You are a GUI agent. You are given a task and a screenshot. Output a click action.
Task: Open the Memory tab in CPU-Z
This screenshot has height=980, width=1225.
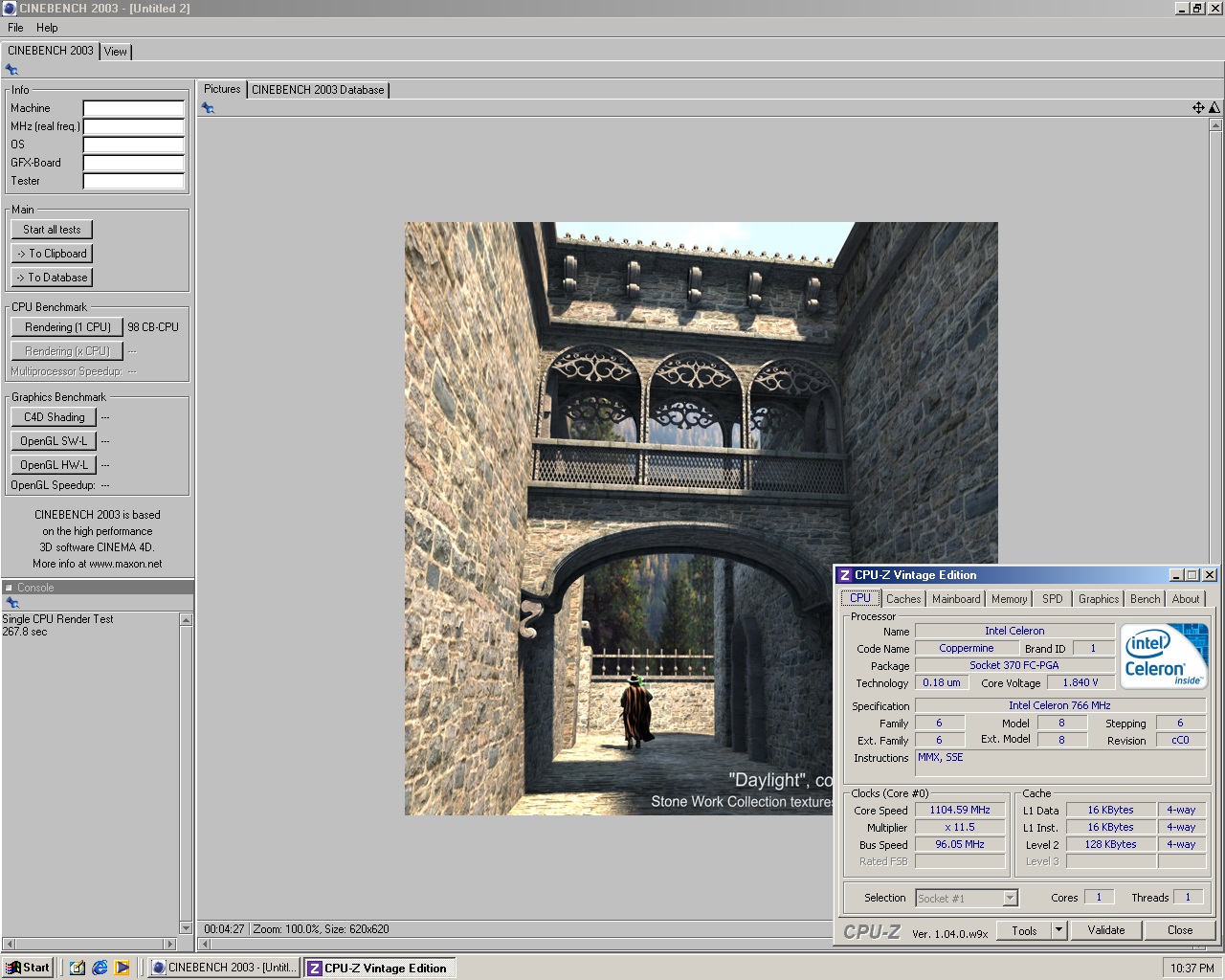tap(1009, 599)
